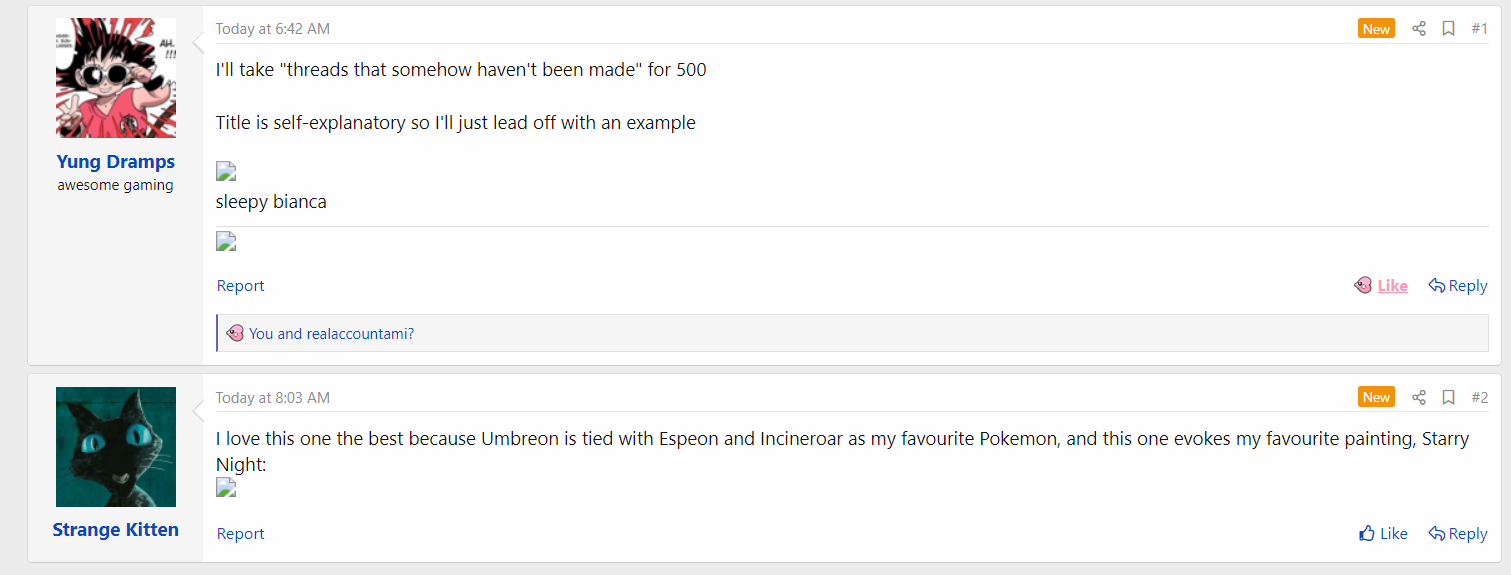Image resolution: width=1511 pixels, height=575 pixels.
Task: Click the broken image under Starry Night text
Action: pos(226,488)
